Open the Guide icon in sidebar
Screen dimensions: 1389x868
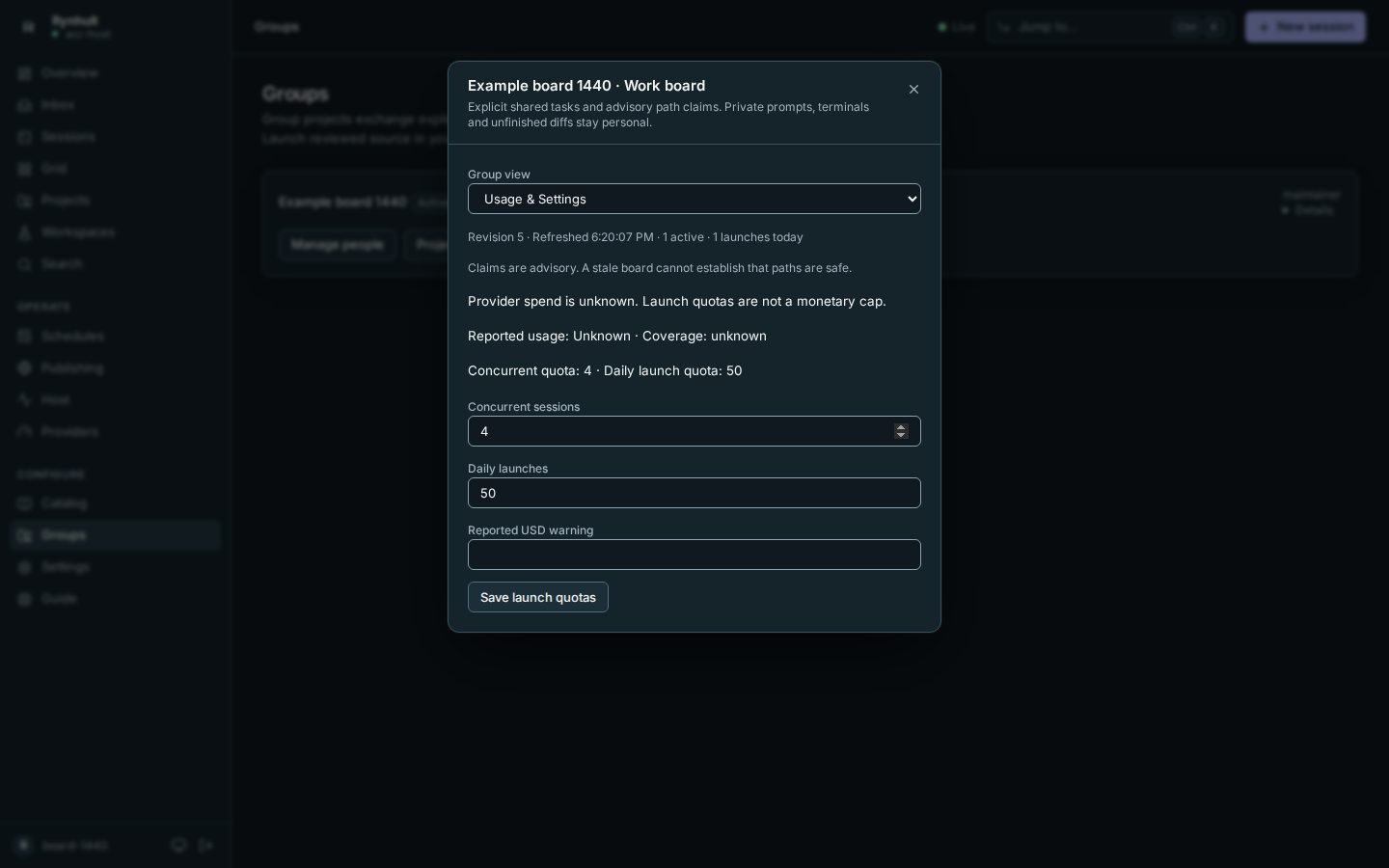point(25,599)
